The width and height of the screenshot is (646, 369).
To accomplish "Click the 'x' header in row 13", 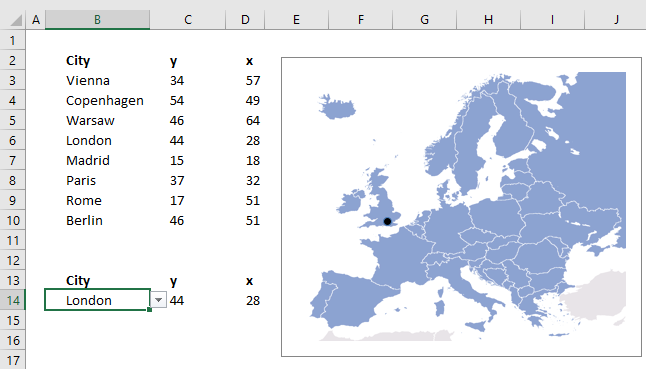I will click(x=249, y=281).
